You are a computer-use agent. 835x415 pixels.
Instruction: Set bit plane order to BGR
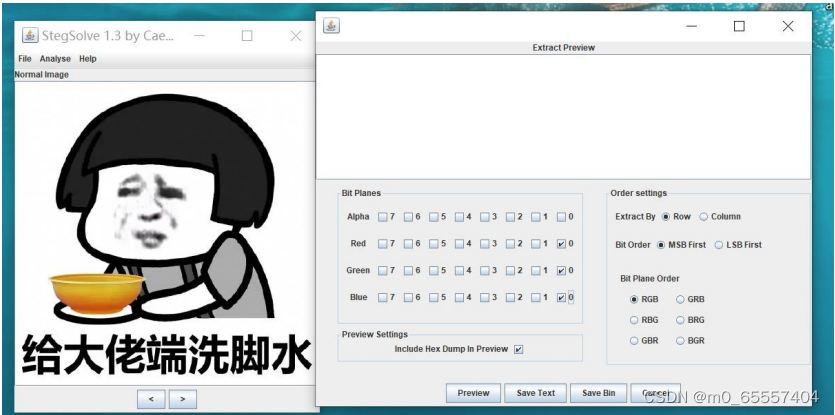click(680, 340)
